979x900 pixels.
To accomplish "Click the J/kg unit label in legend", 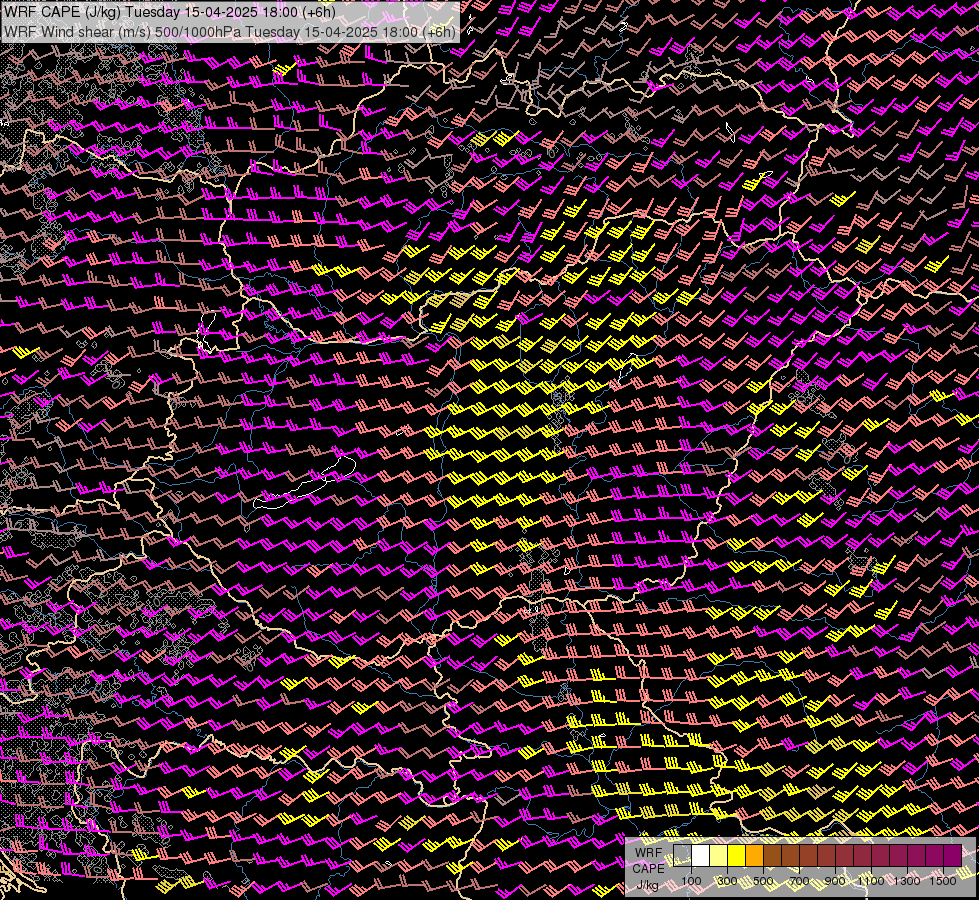I will tap(647, 885).
